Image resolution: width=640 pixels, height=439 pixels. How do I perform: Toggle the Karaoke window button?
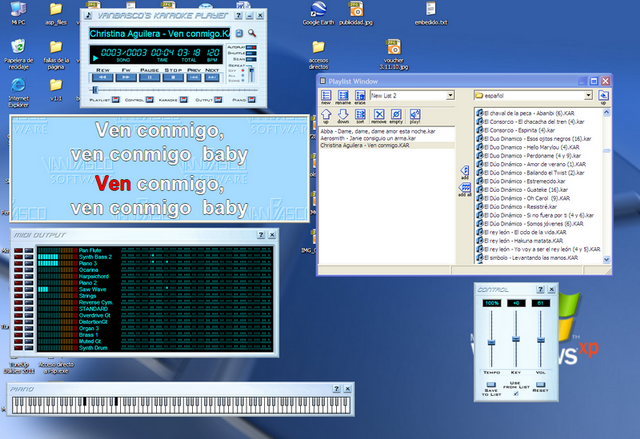[x=184, y=100]
